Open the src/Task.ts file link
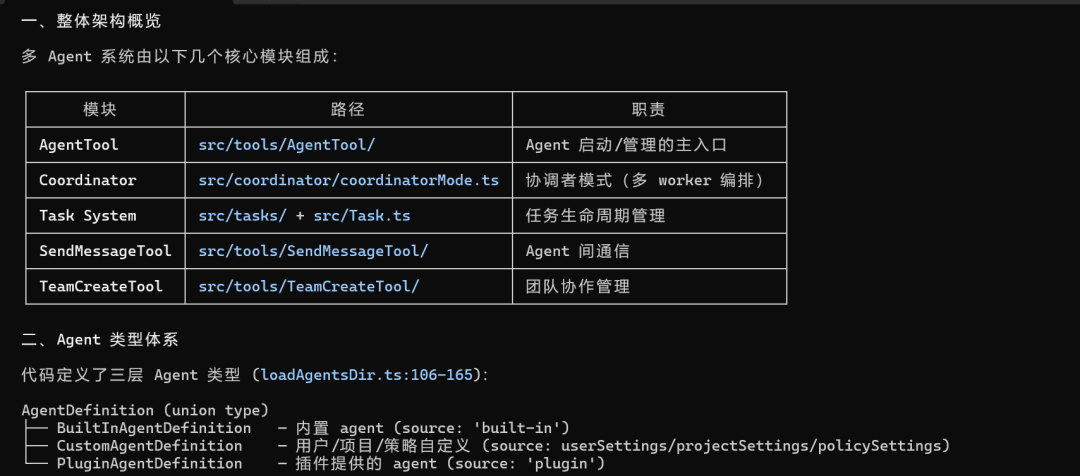This screenshot has height=476, width=1080. click(x=362, y=216)
